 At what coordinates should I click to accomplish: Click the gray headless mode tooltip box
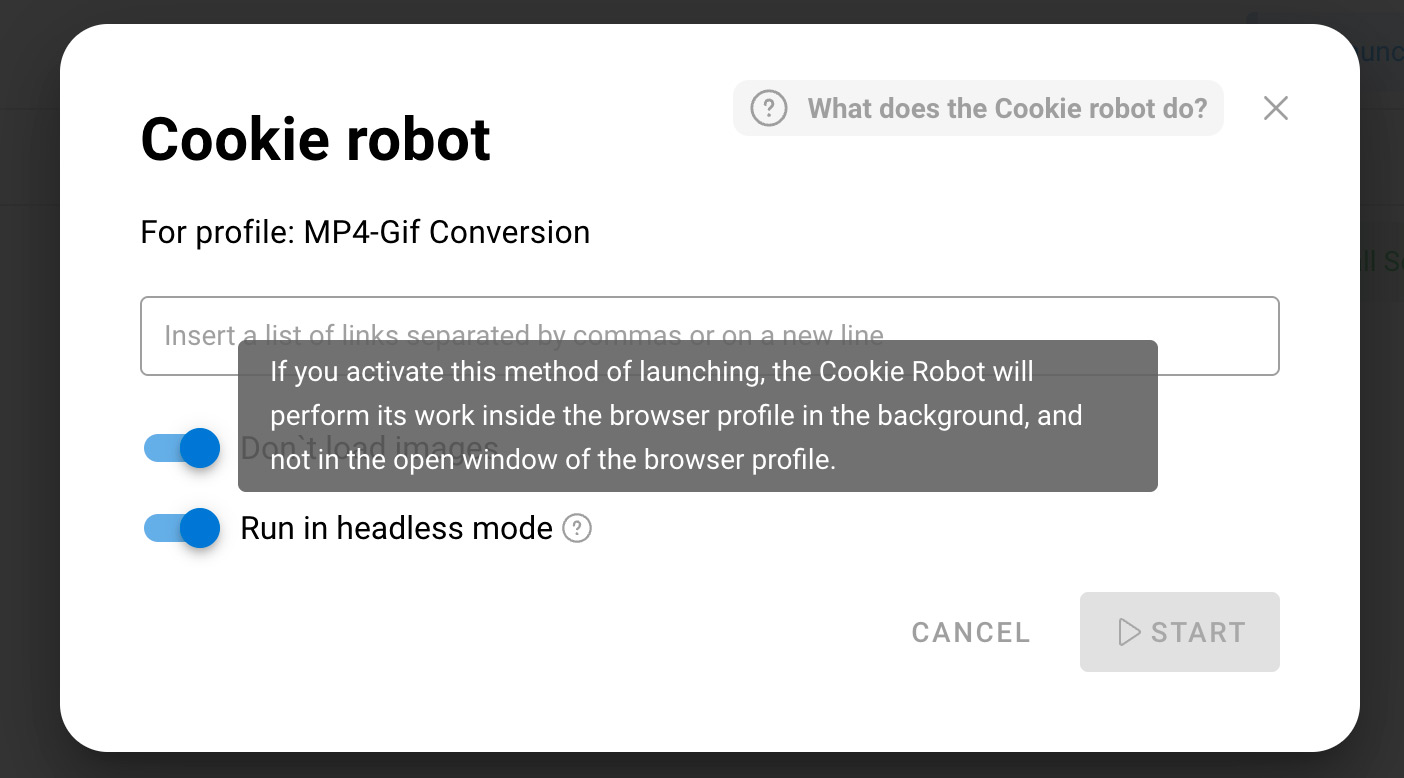coord(697,416)
